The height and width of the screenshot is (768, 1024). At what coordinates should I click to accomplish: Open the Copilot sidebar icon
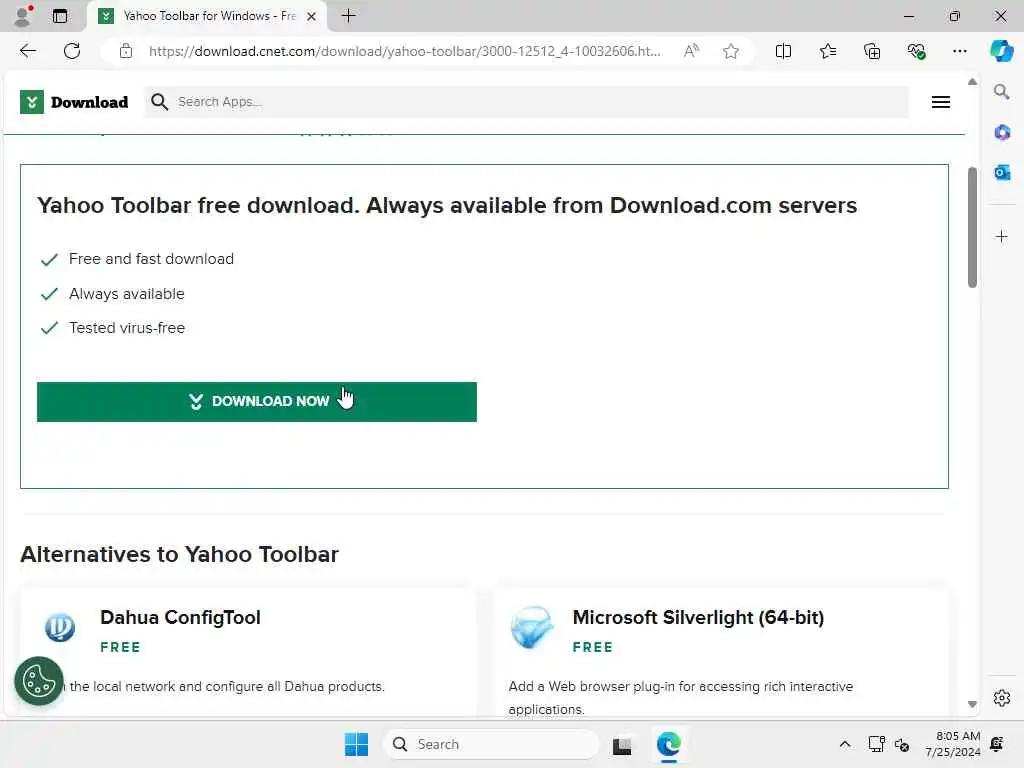1001,51
